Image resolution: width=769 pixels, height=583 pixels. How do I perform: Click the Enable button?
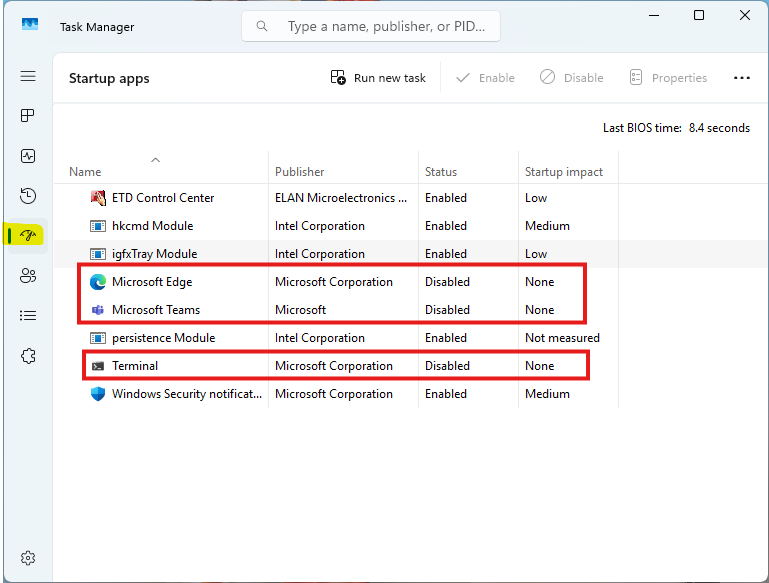(x=485, y=78)
